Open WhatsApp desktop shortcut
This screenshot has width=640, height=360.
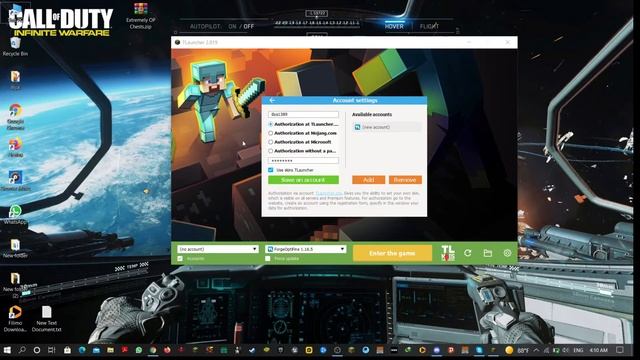(x=15, y=215)
